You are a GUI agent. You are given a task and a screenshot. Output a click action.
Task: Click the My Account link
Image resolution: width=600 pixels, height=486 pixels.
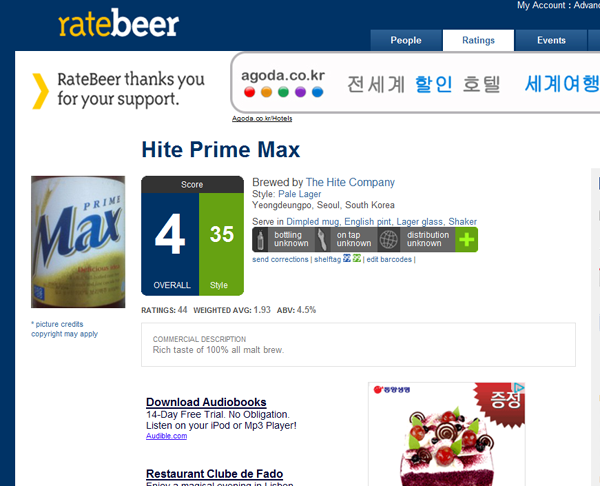(541, 5)
